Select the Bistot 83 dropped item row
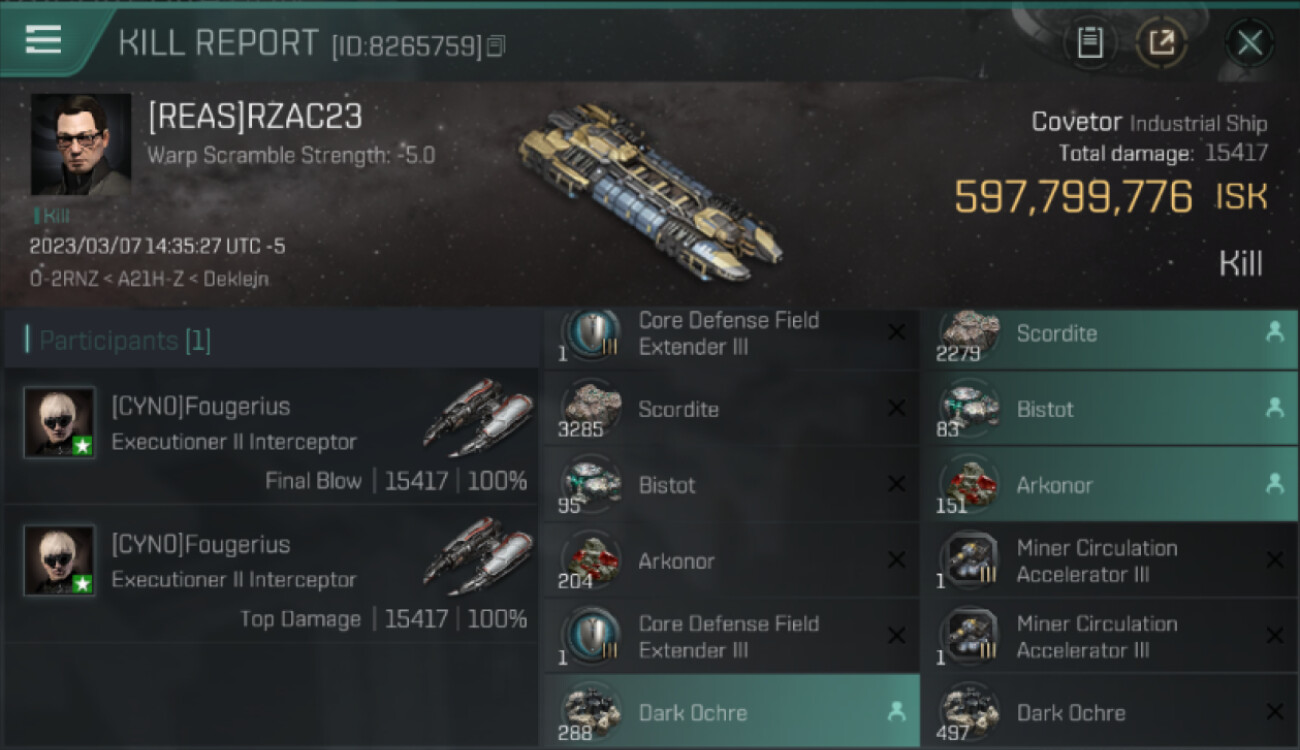1300x750 pixels. pos(1109,408)
